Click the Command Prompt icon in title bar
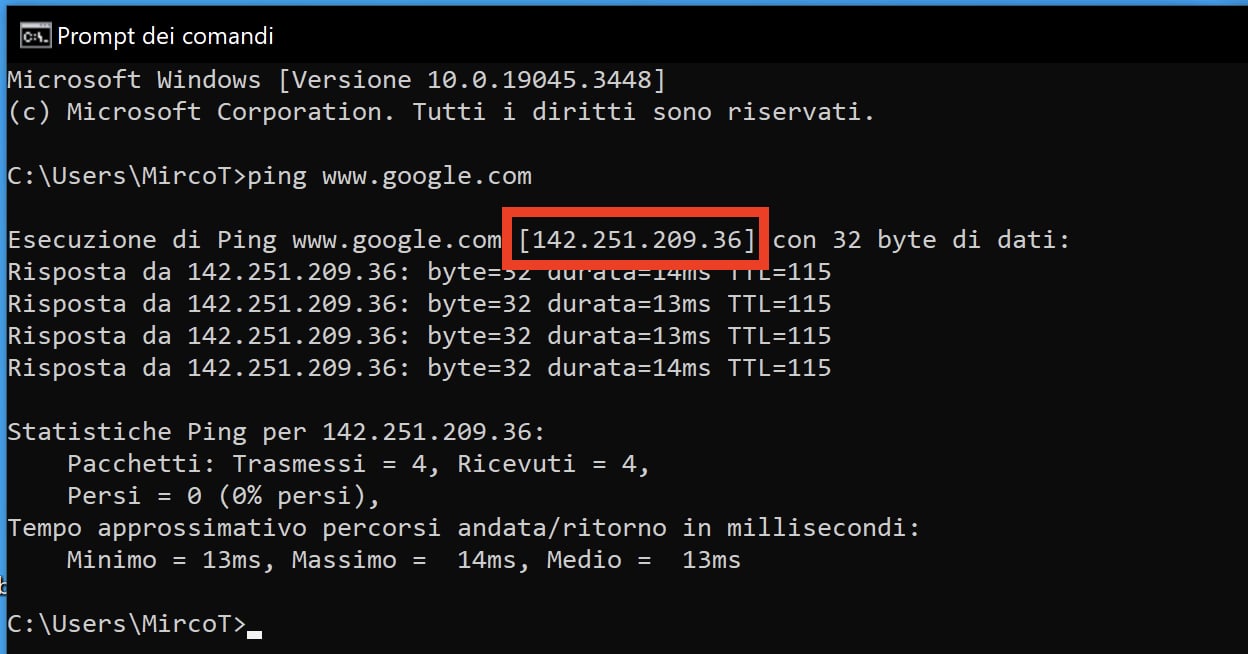This screenshot has width=1248, height=654. pyautogui.click(x=35, y=36)
